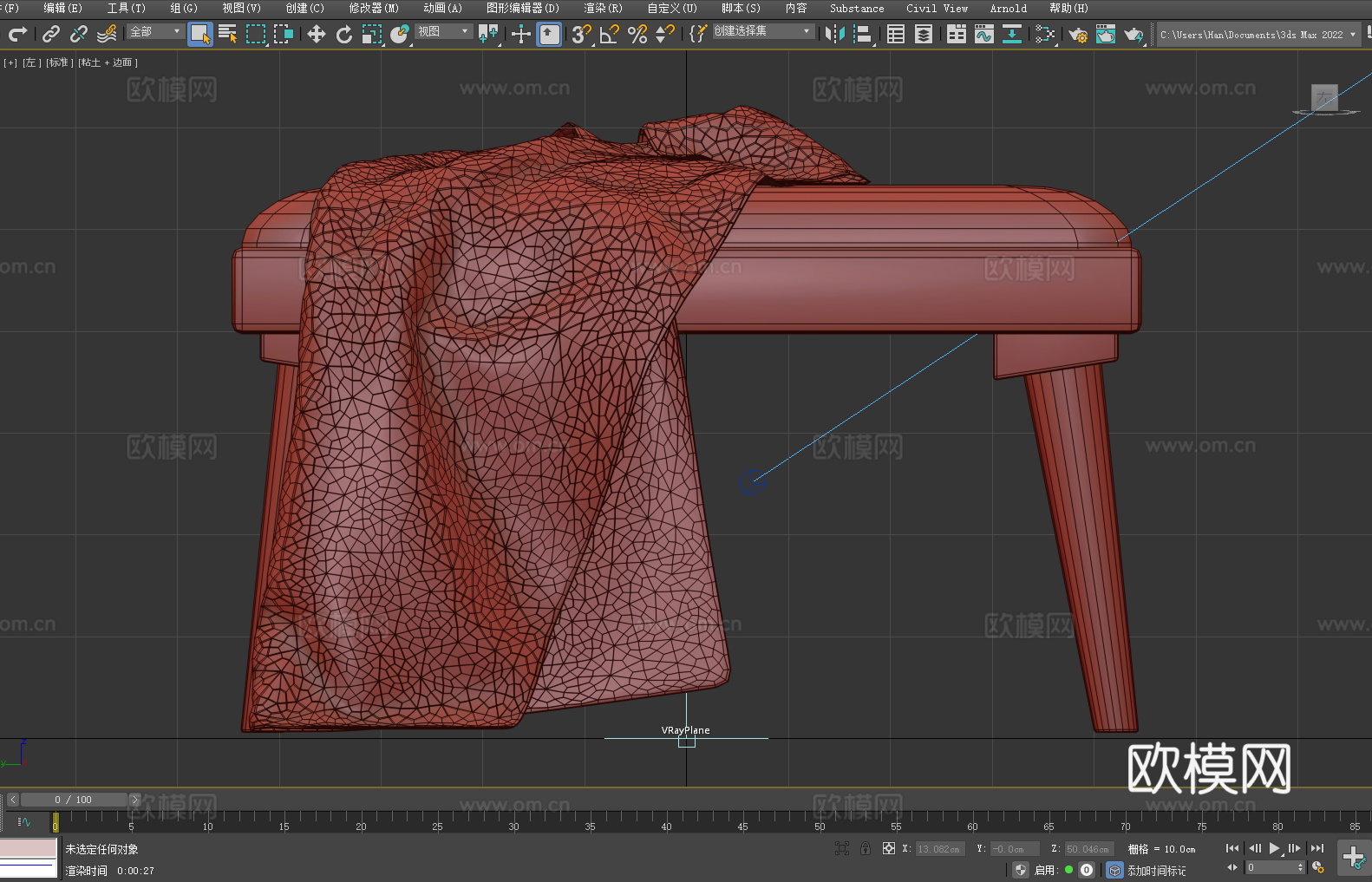Image resolution: width=1372 pixels, height=882 pixels.
Task: Click the [粘土 + 边面] shading label
Action: coord(108,62)
